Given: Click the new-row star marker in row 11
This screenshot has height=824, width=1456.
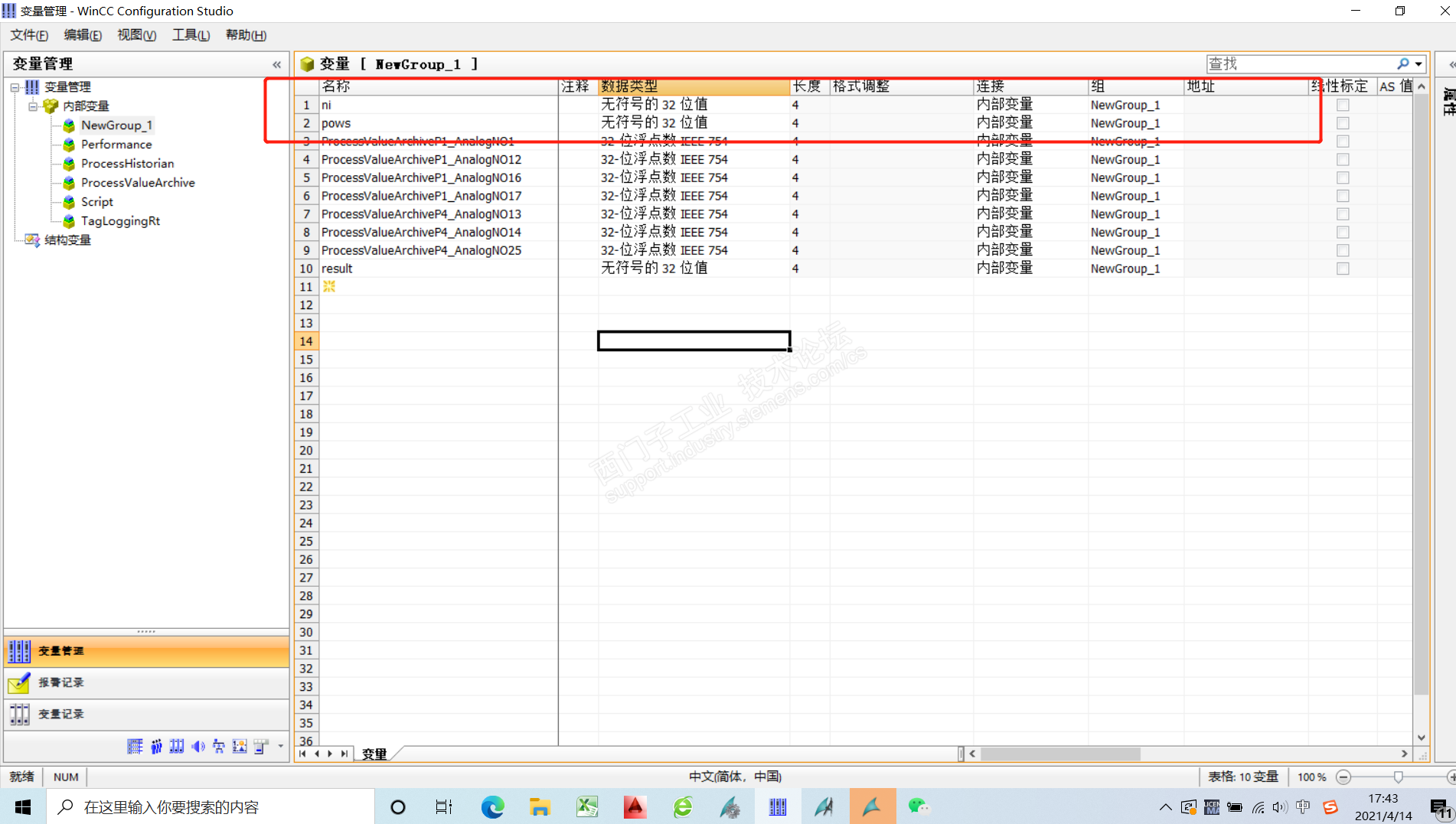Looking at the screenshot, I should pyautogui.click(x=329, y=286).
